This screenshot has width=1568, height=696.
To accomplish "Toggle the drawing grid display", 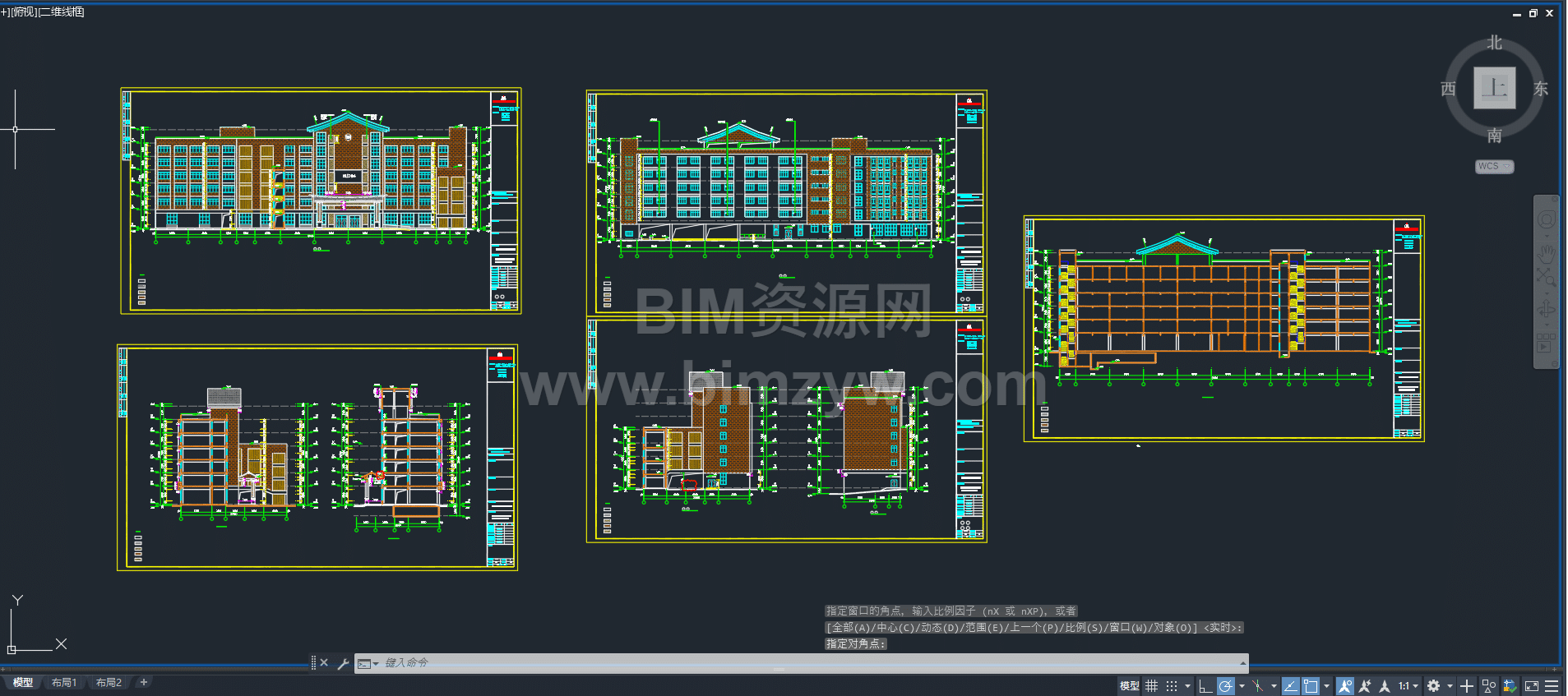I will [x=1152, y=686].
